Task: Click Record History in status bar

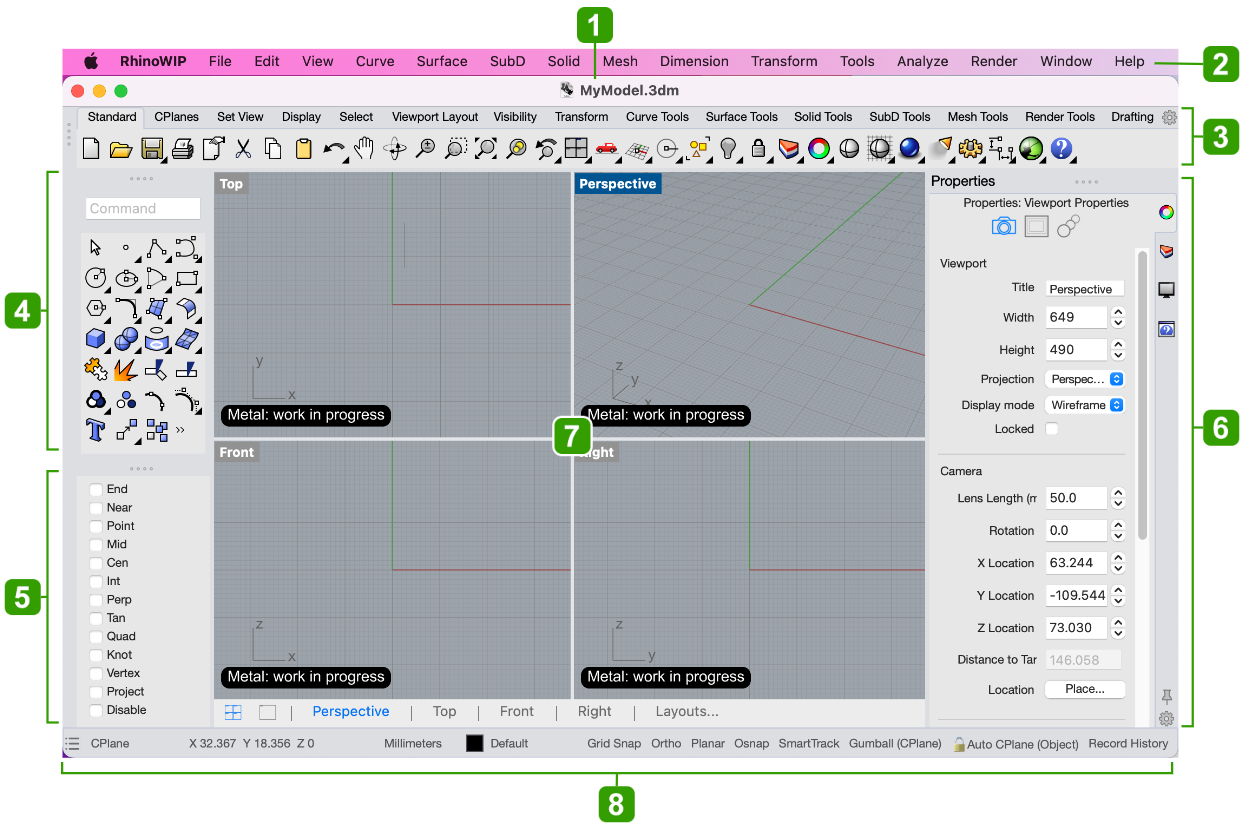Action: 1128,744
